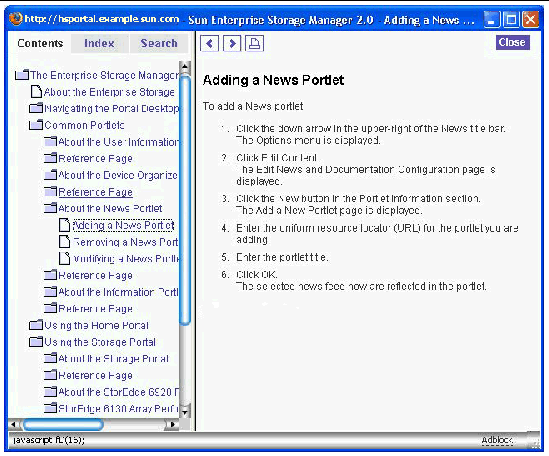The height and width of the screenshot is (456, 549).
Task: Click the 'Enter the portlet title' step text
Action: 282,257
